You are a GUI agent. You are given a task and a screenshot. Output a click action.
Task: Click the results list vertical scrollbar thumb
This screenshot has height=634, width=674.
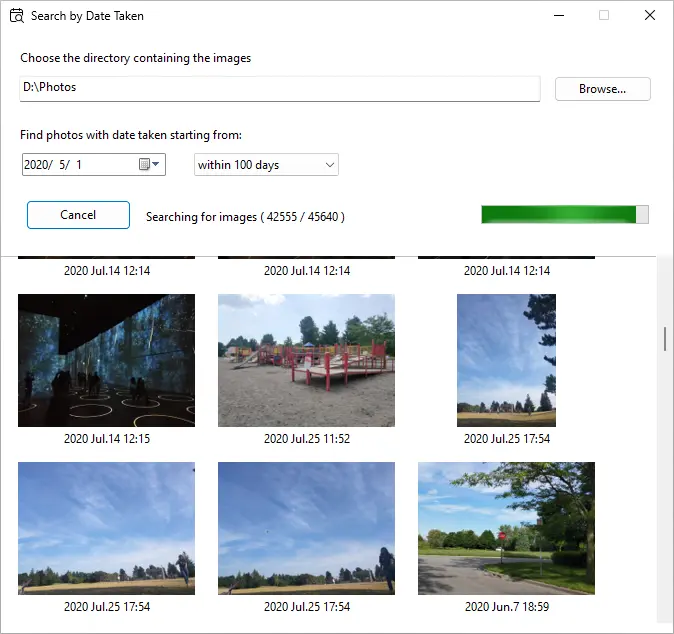click(665, 339)
